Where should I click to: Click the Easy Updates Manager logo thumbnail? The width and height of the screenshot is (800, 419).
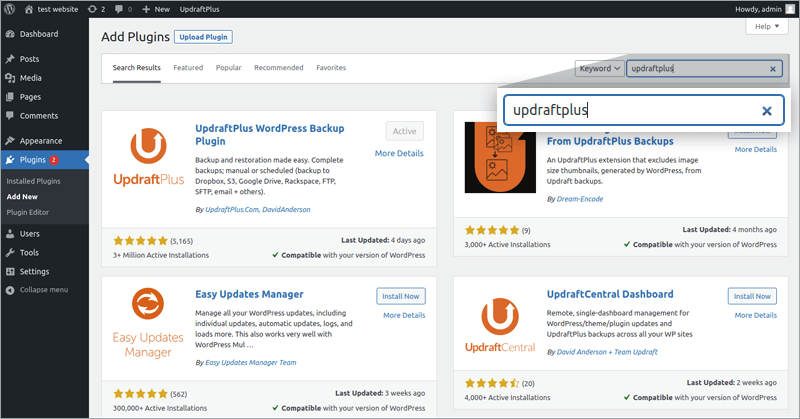click(148, 323)
